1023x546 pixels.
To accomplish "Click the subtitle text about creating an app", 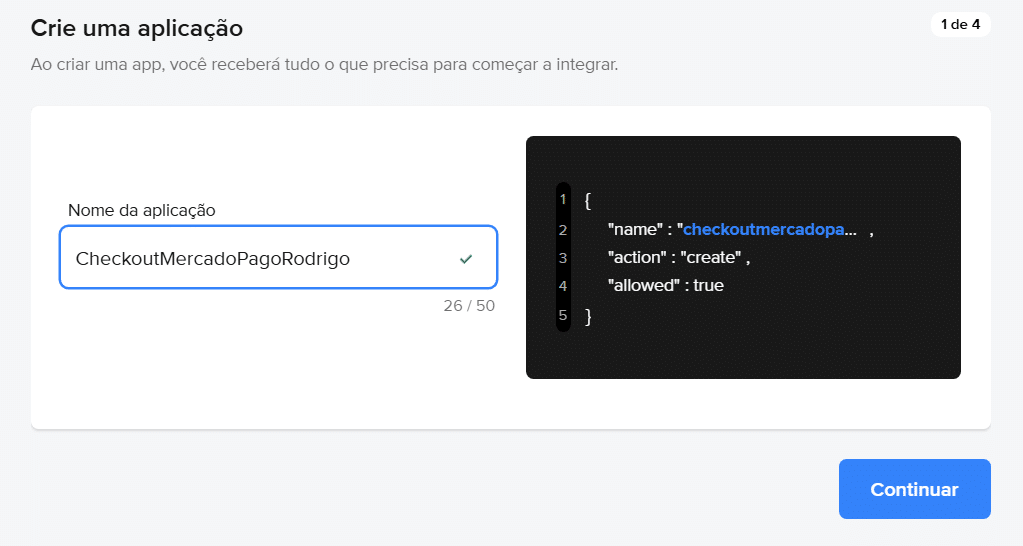I will point(324,65).
